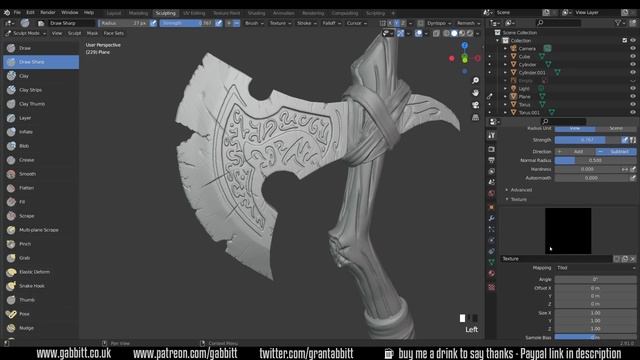Select the Pinch brush

tap(41, 244)
